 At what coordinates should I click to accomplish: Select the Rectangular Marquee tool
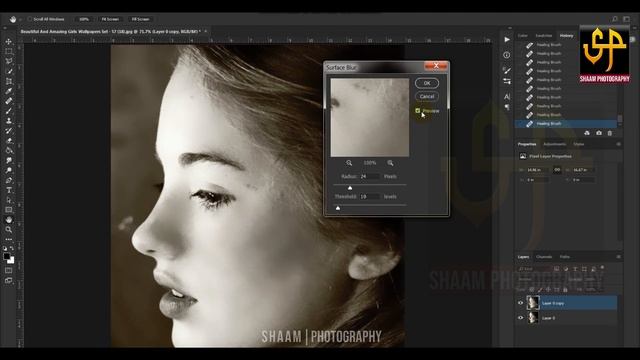[9, 51]
